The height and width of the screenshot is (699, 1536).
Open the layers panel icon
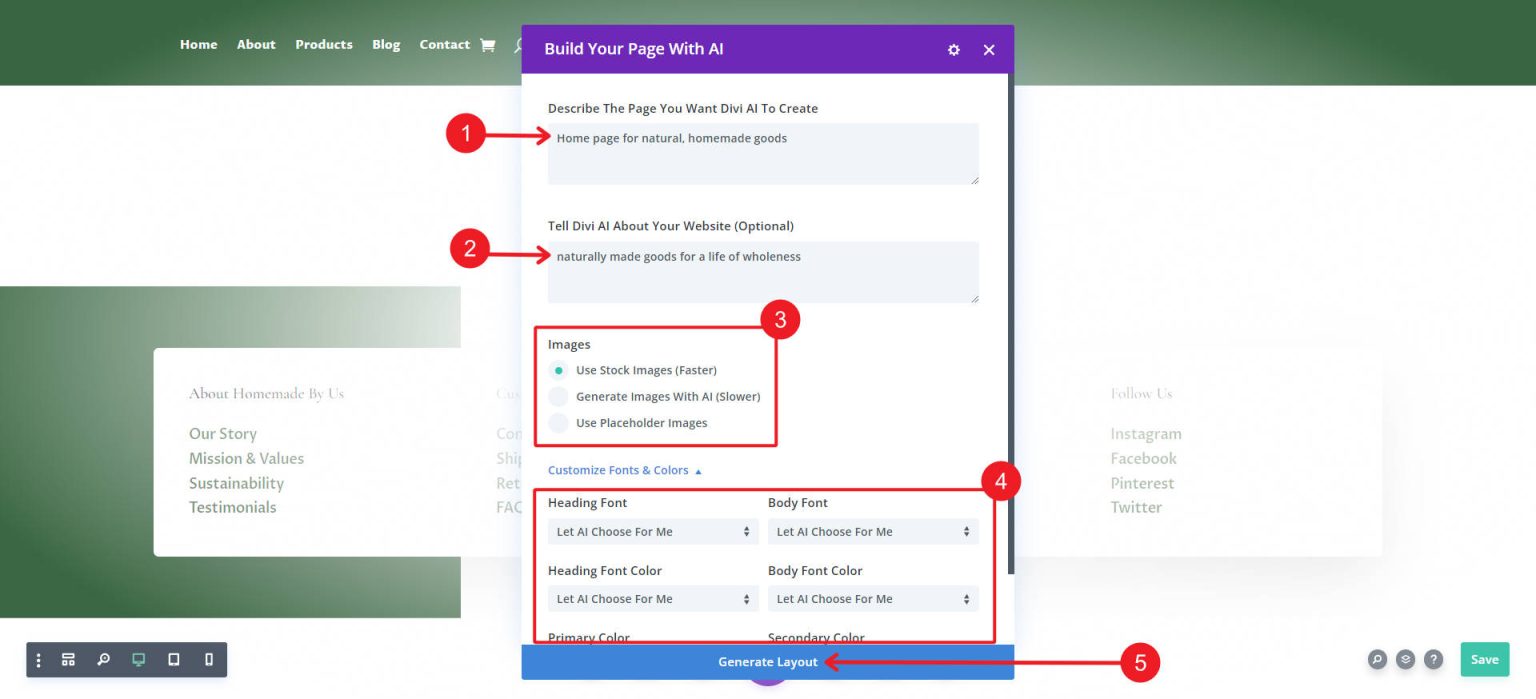pos(1405,659)
